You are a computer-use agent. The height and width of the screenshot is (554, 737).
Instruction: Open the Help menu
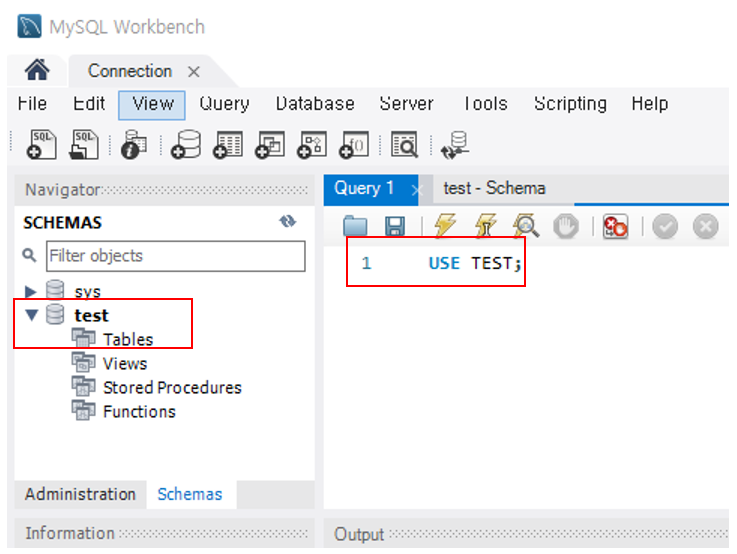pyautogui.click(x=650, y=103)
